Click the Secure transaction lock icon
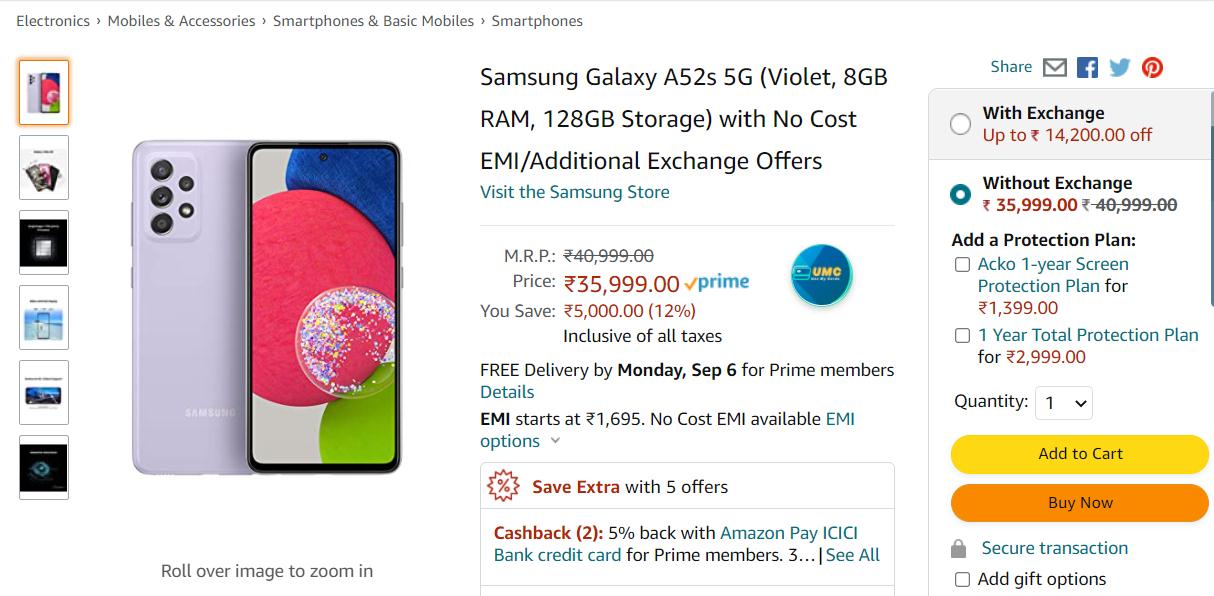Viewport: 1214px width, 596px height. (959, 549)
